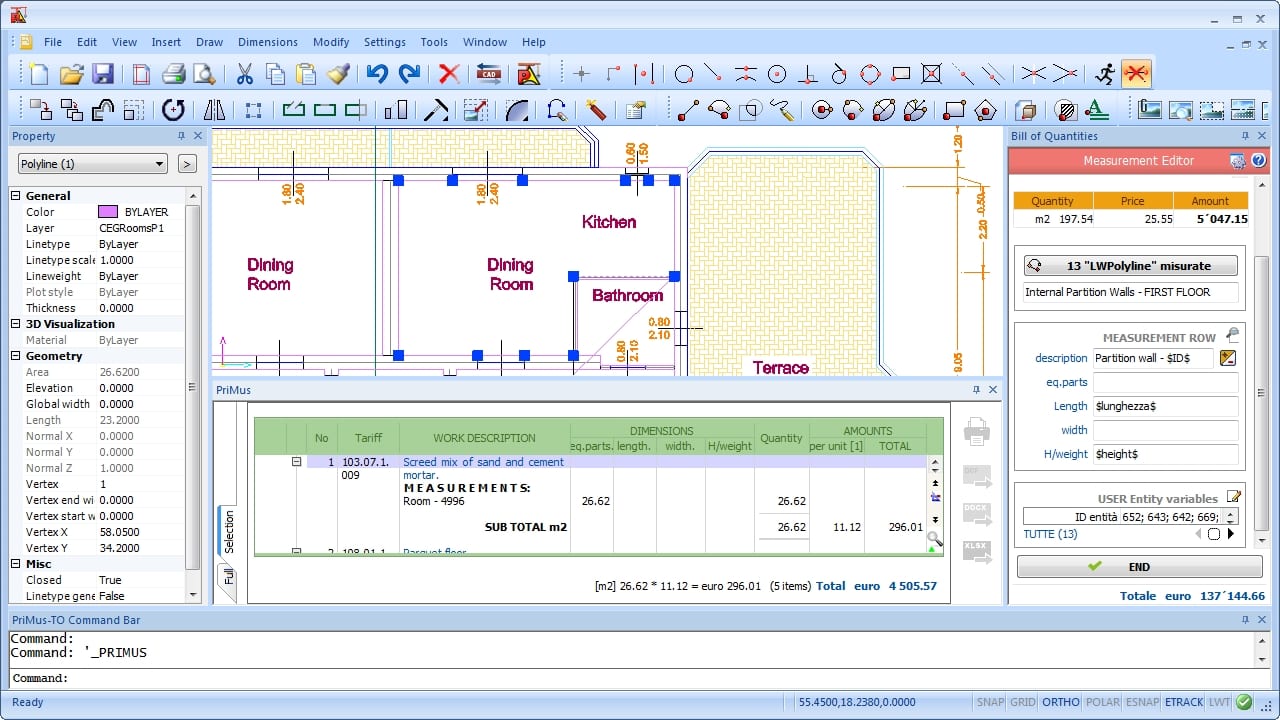The width and height of the screenshot is (1280, 720).
Task: Open the Modify menu
Action: (x=331, y=42)
